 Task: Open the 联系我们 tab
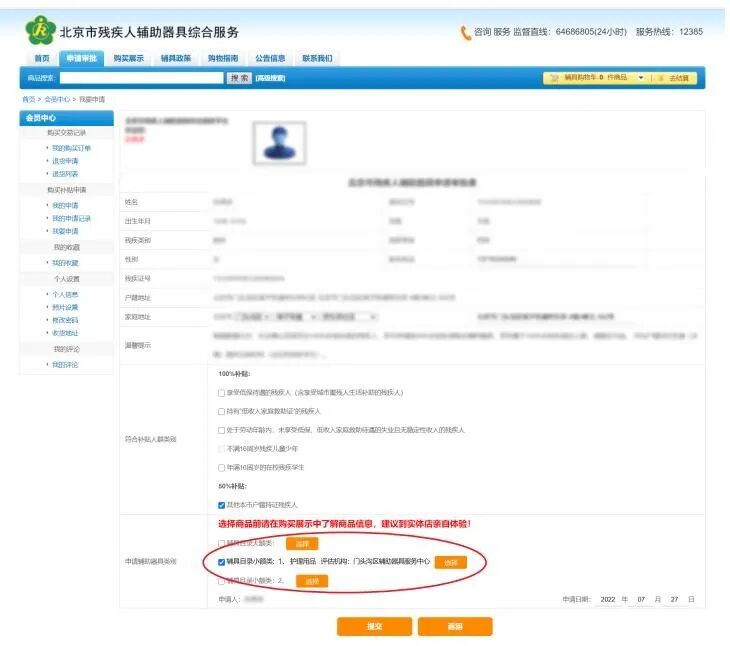[317, 58]
